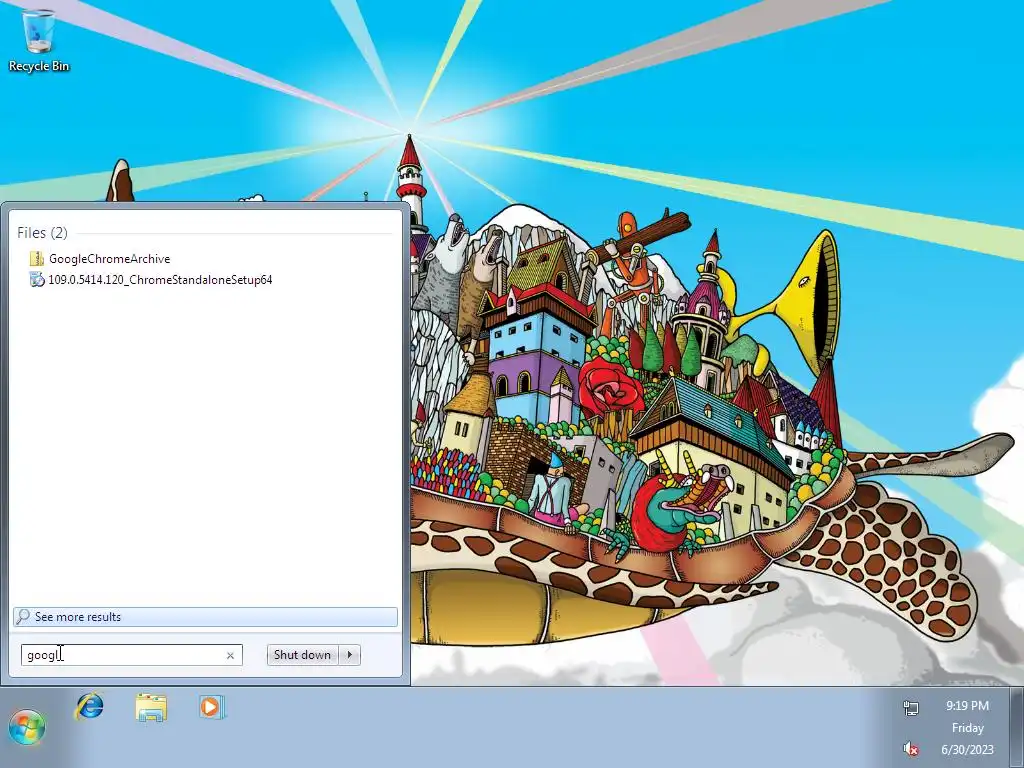Select the 109.0.5414.120_ChromeStandaloneSetup64 result text

pyautogui.click(x=160, y=280)
